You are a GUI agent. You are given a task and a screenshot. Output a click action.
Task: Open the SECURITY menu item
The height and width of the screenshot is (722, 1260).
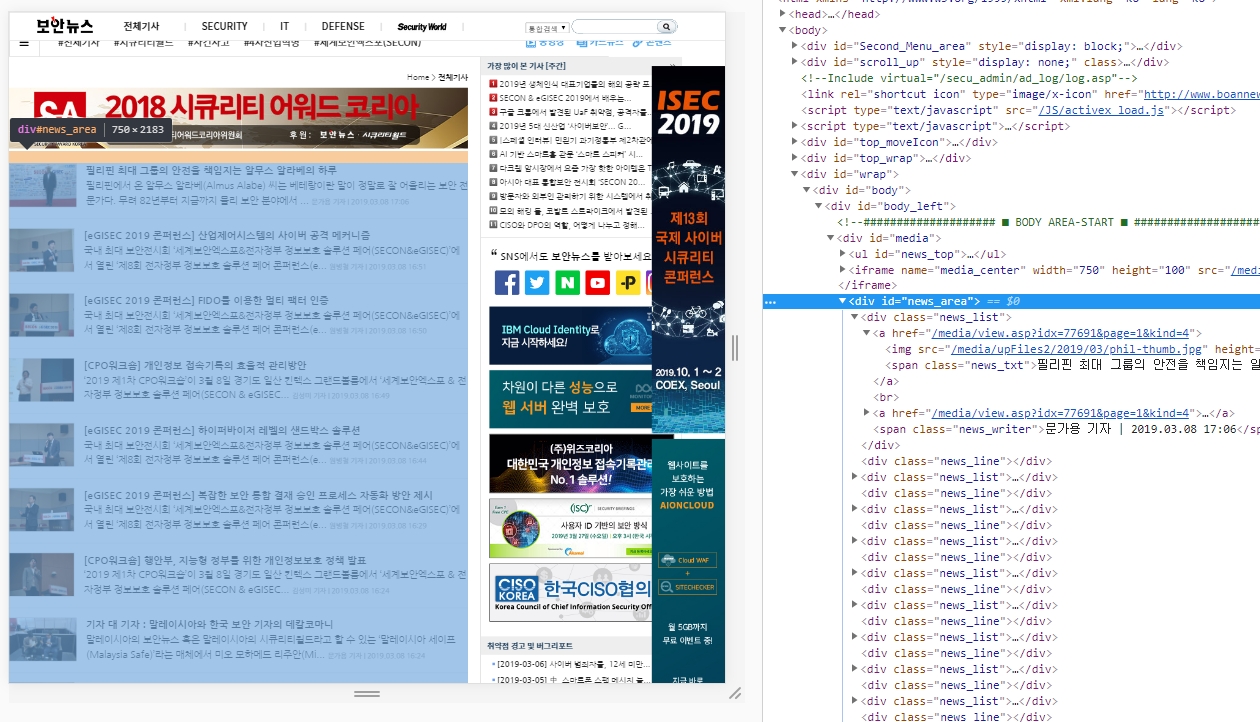point(224,27)
